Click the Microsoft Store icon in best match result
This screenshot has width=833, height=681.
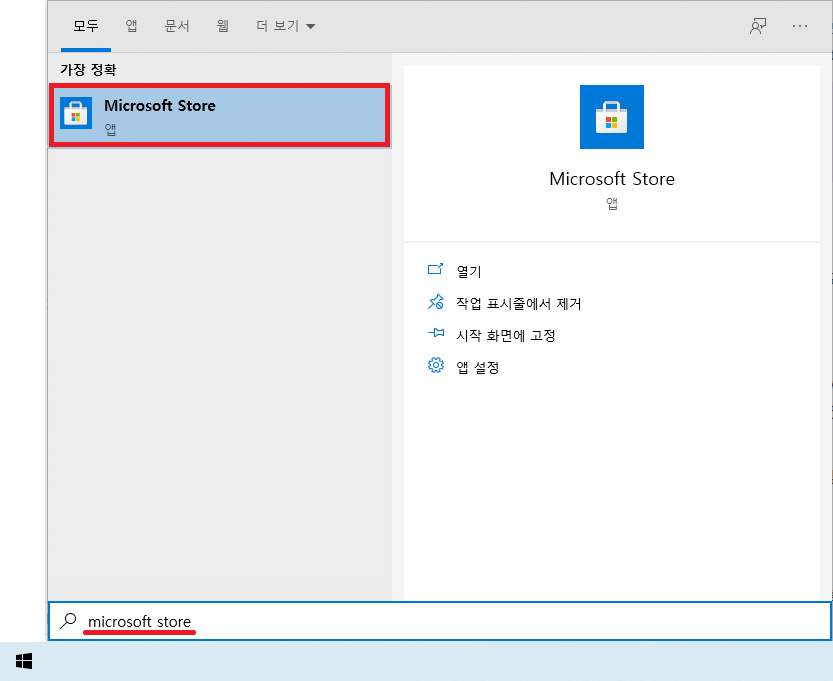point(76,113)
